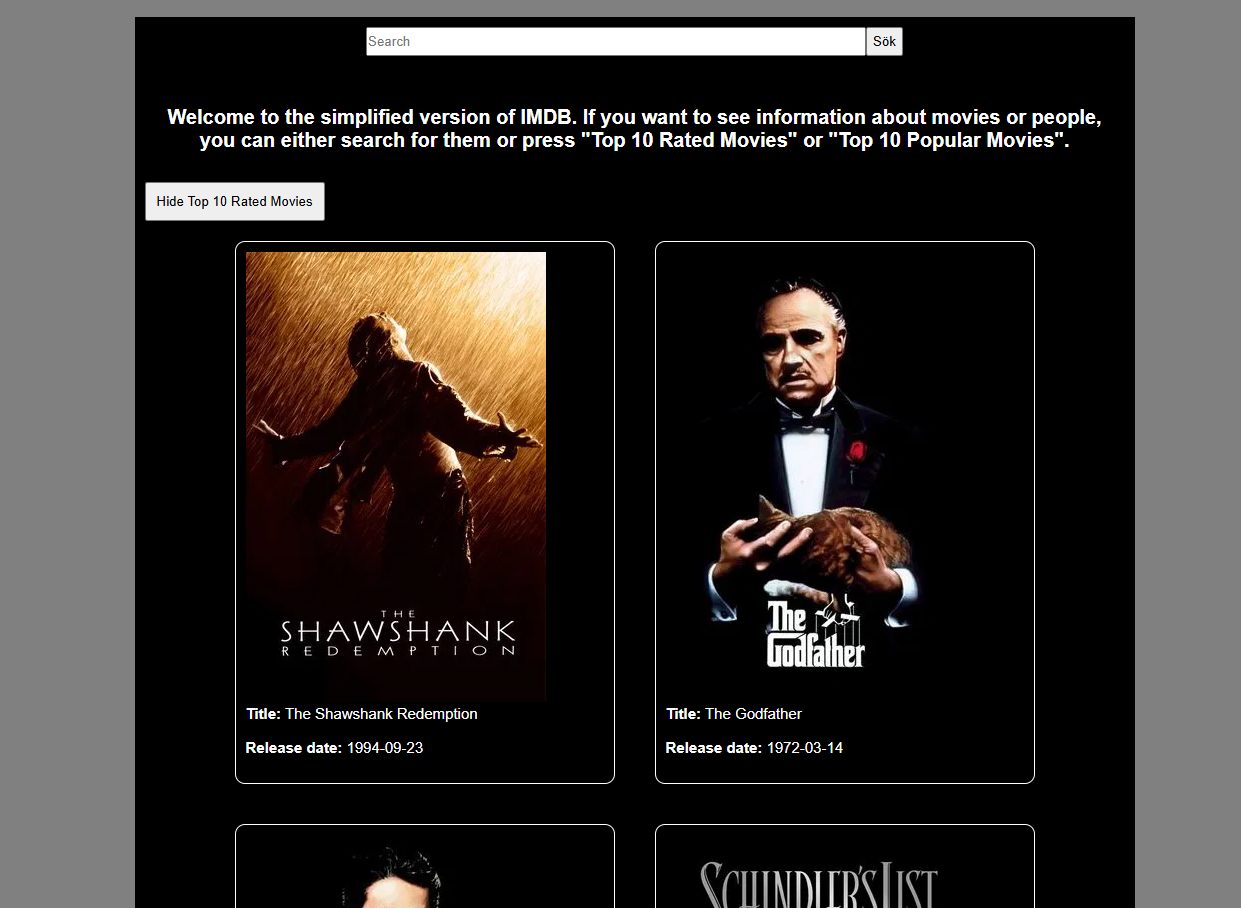Click the Sök search button
The width and height of the screenshot is (1241, 908).
[884, 42]
